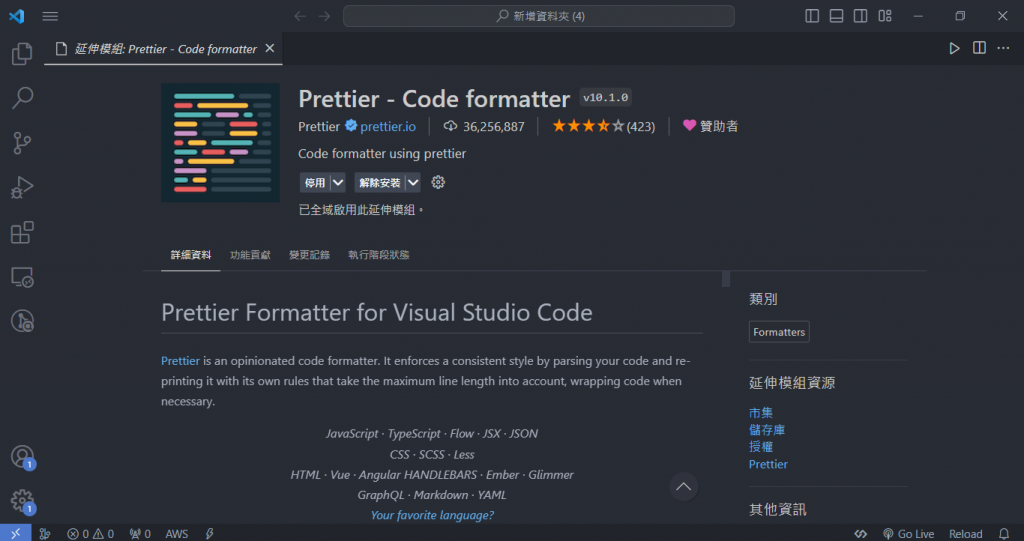Click the extension settings gear icon
Viewport: 1024px width, 541px height.
pyautogui.click(x=438, y=182)
